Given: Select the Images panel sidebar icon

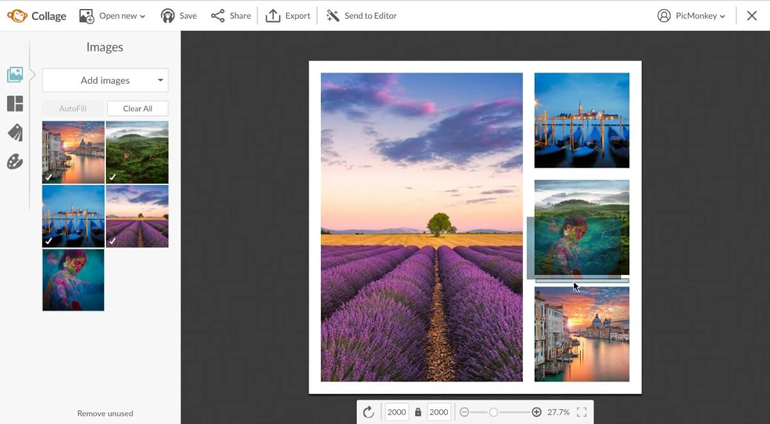Looking at the screenshot, I should 15,75.
